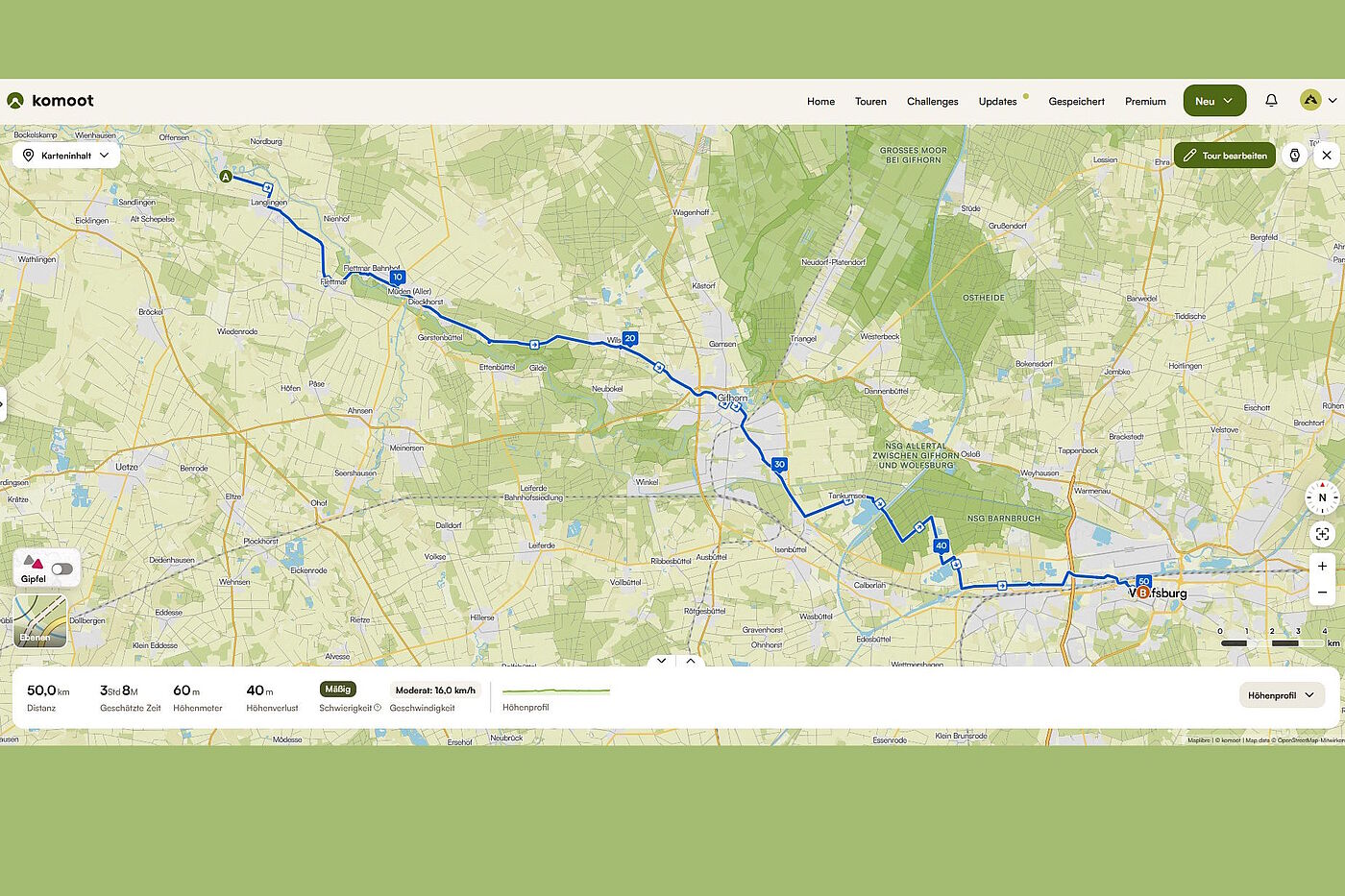Show info about Schwierigkeit
Screen dimensions: 1345x896
[378, 708]
